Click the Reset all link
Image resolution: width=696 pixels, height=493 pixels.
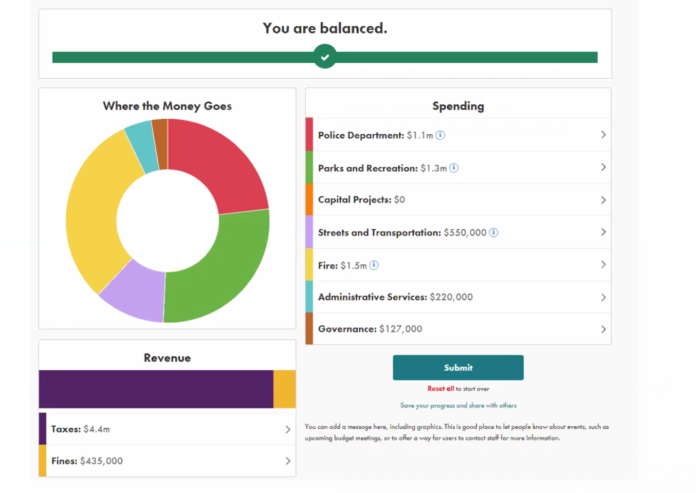tap(441, 388)
